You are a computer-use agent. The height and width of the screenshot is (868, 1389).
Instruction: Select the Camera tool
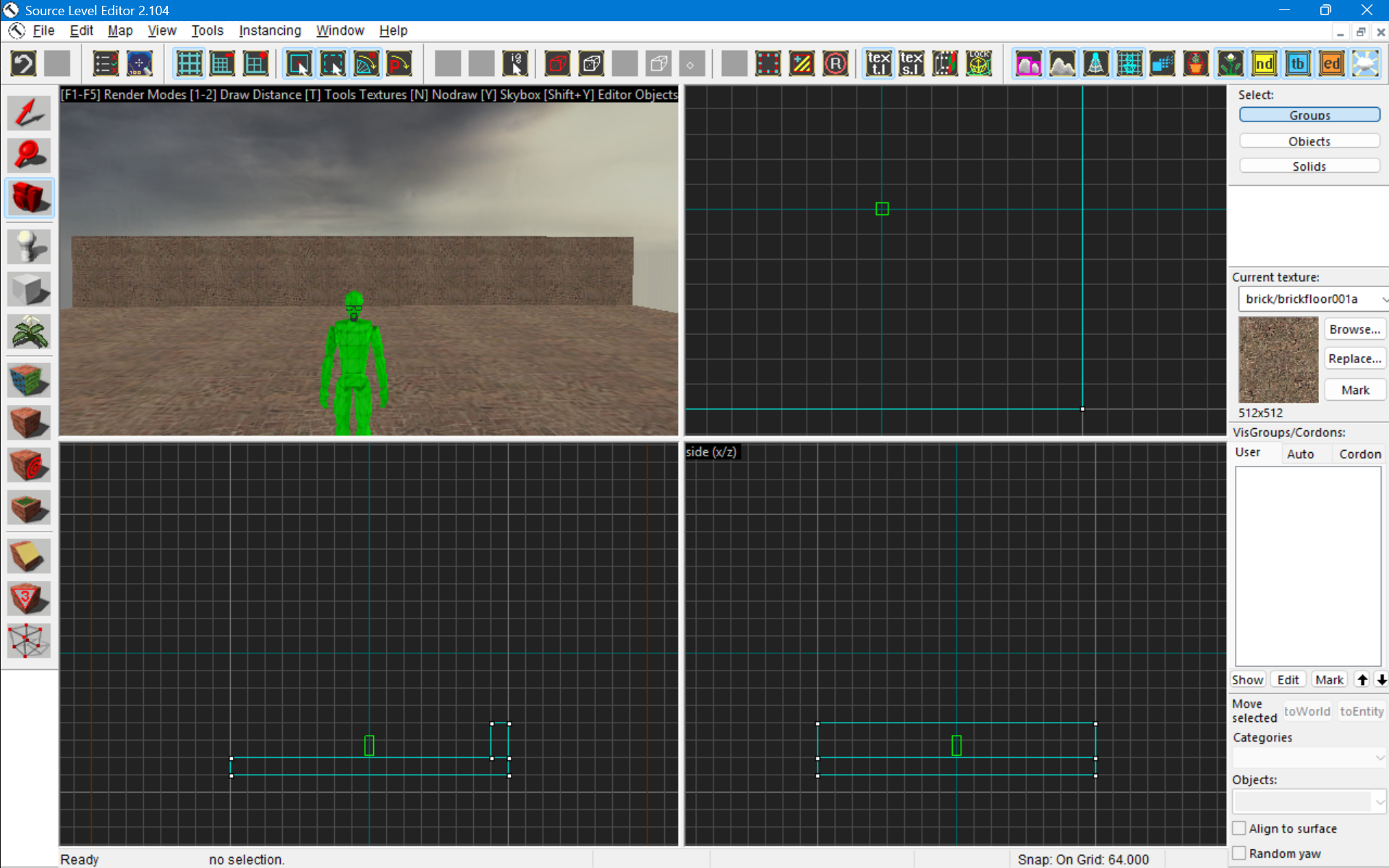tap(29, 197)
